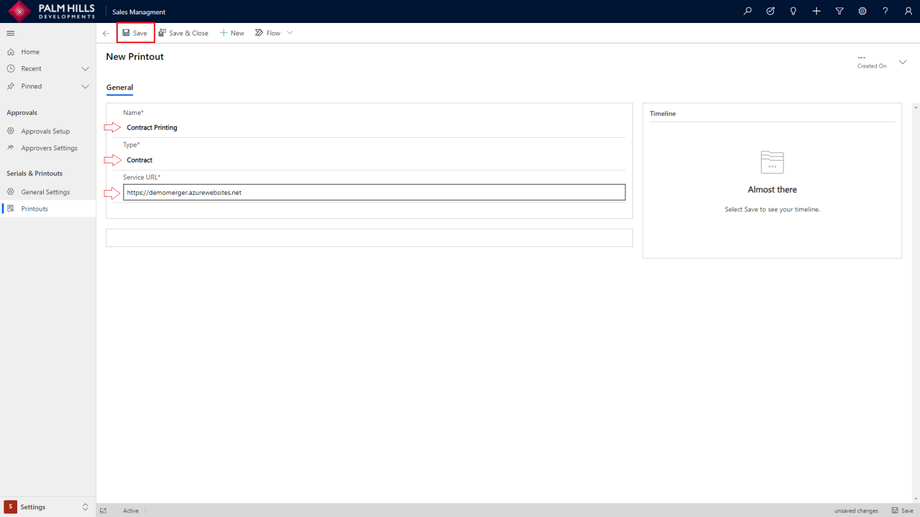
Task: Open the user account icon
Action: click(x=908, y=11)
